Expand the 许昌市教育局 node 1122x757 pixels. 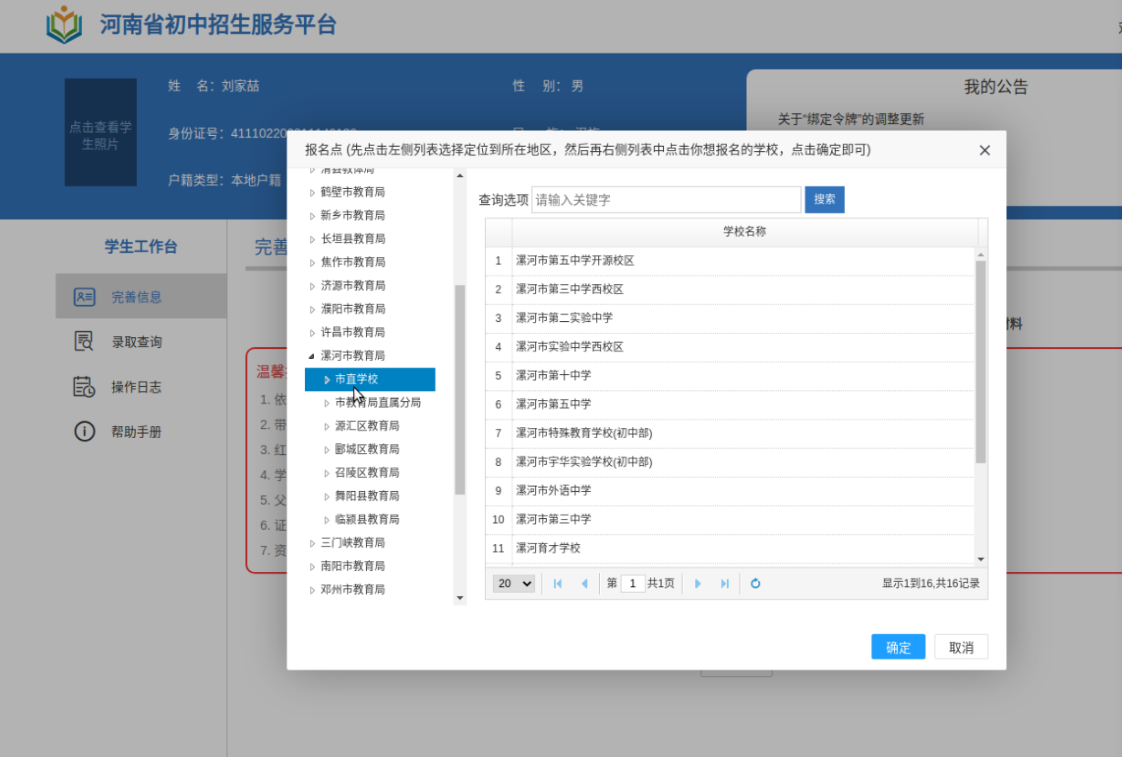312,333
